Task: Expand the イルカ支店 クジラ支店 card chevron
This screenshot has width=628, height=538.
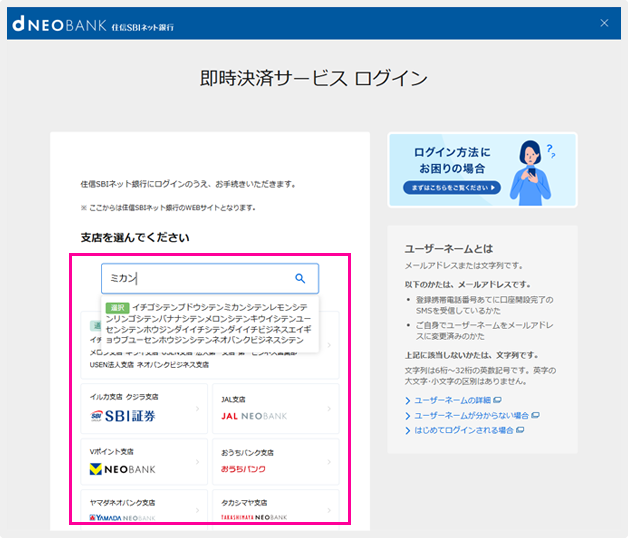Action: coord(197,409)
